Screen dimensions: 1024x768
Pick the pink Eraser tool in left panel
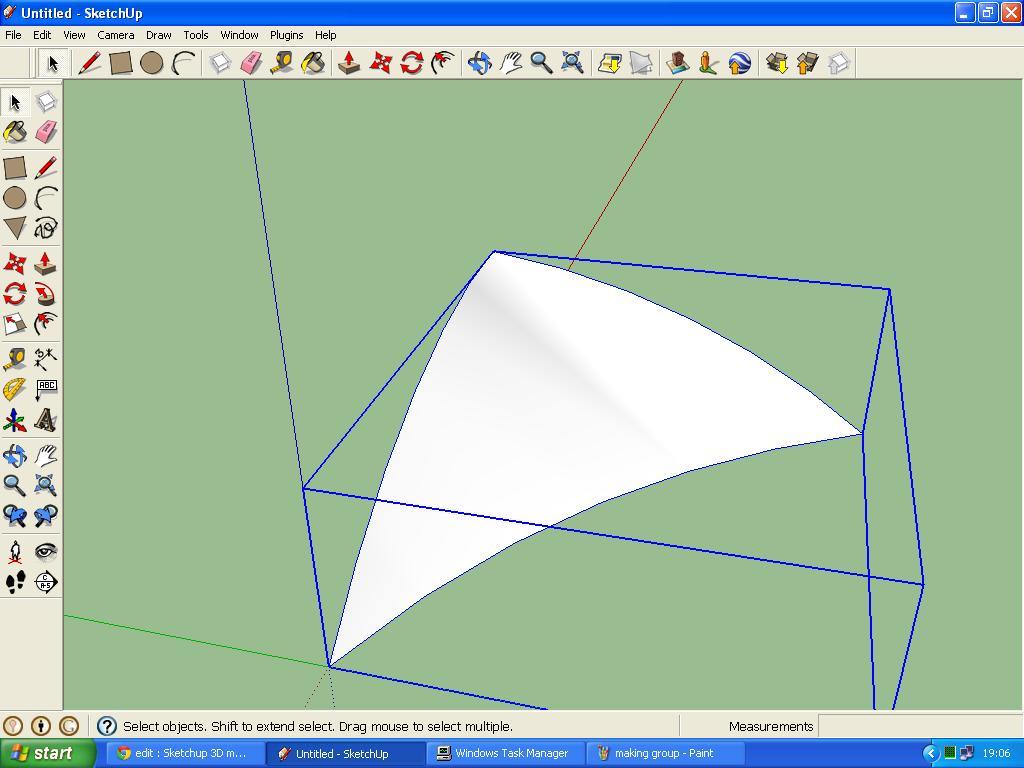pos(46,132)
